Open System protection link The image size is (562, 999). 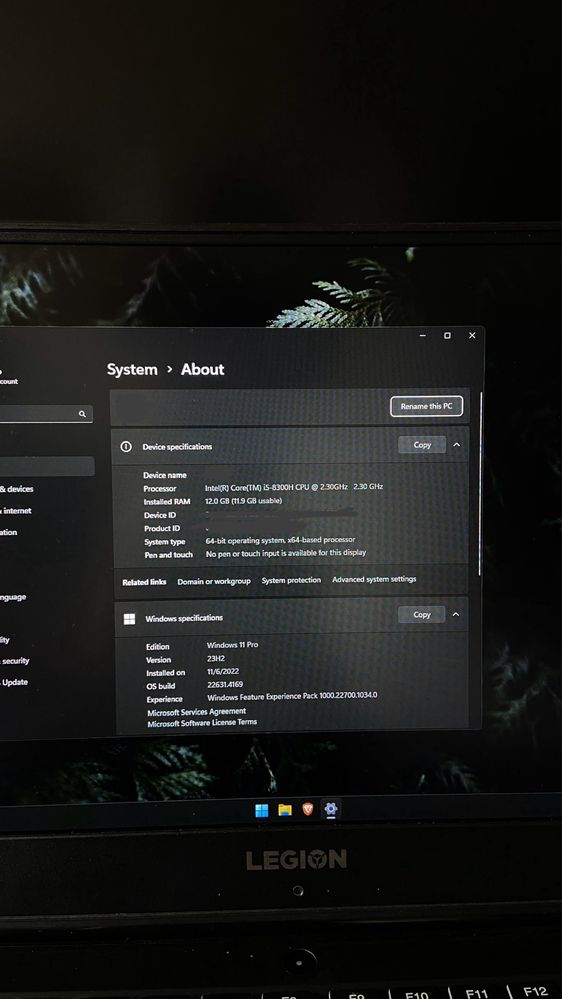(x=291, y=580)
